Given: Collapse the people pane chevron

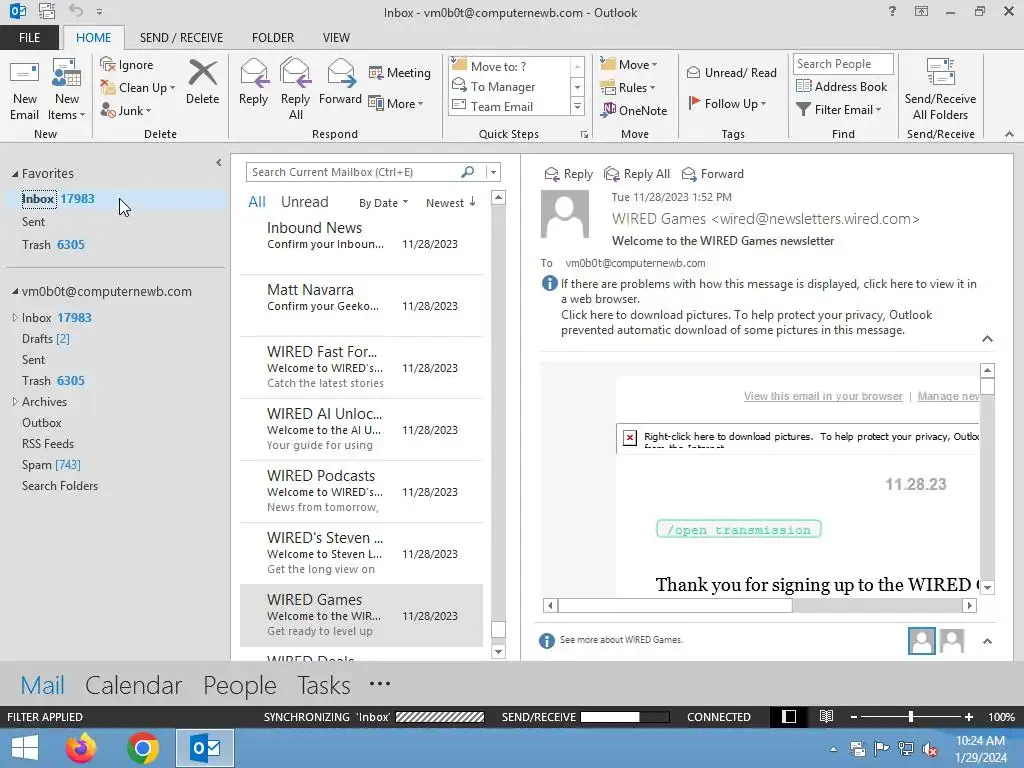Looking at the screenshot, I should 987,641.
